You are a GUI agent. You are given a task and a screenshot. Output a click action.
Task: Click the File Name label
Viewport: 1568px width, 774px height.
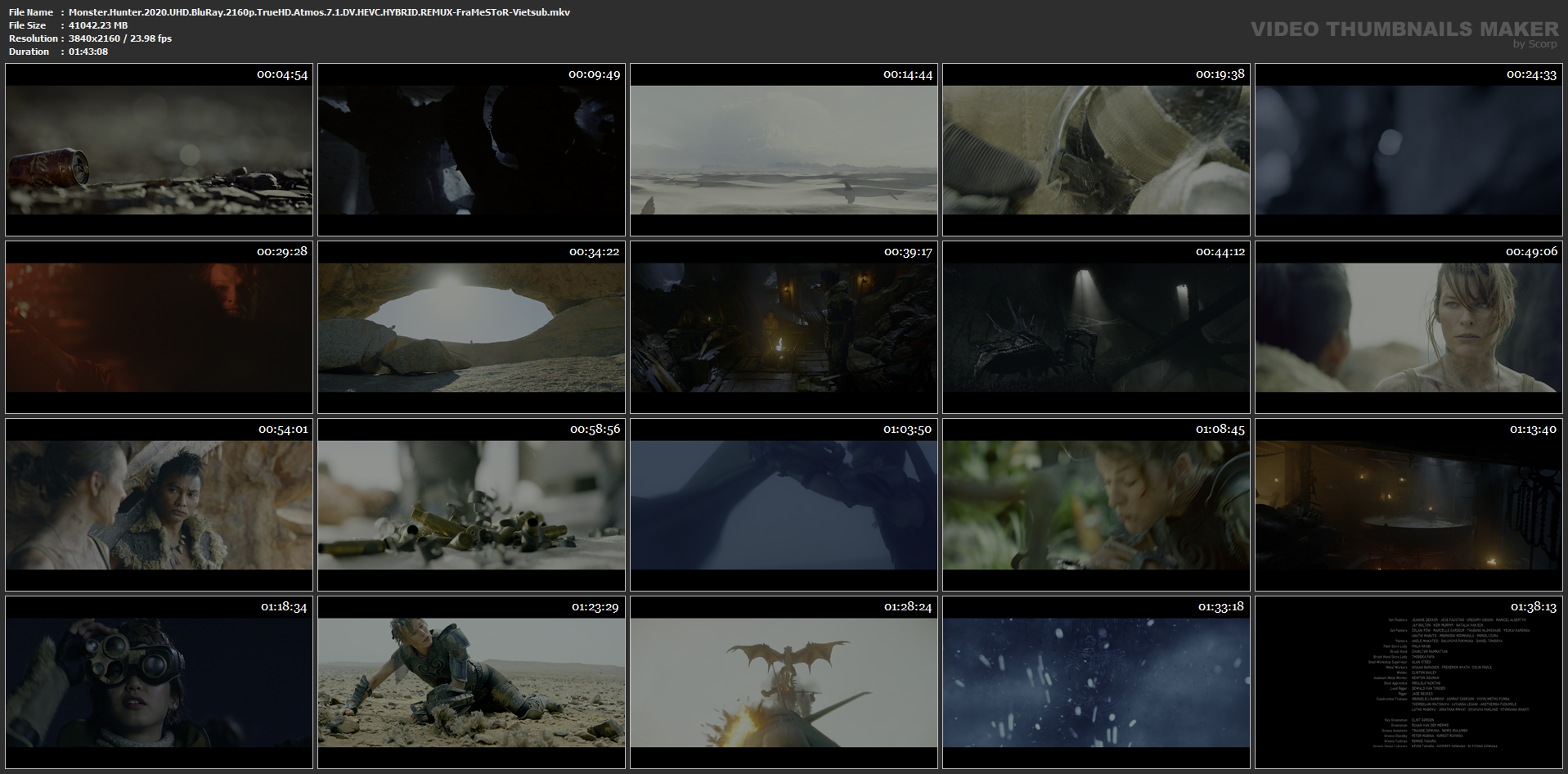coord(31,12)
